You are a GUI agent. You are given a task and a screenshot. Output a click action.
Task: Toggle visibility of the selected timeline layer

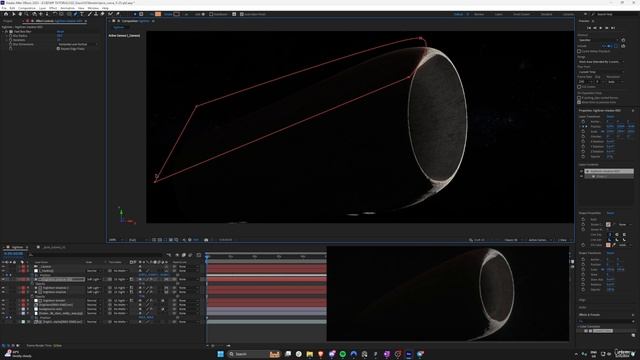(3, 279)
